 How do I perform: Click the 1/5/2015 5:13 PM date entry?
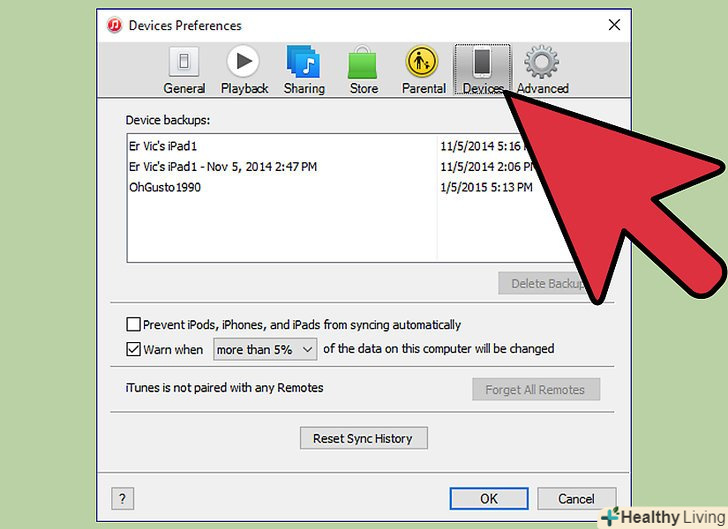click(x=486, y=187)
